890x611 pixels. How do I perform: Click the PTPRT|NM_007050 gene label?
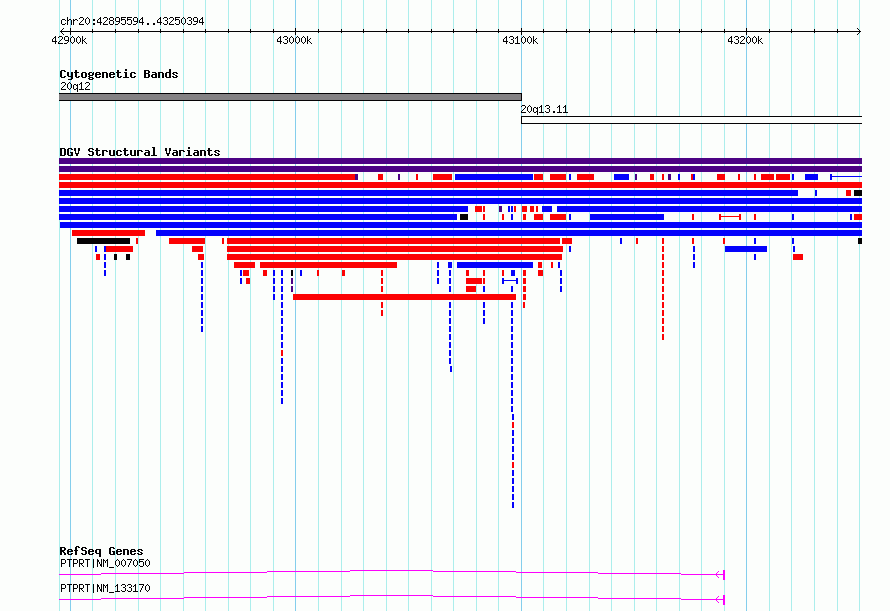[x=105, y=563]
